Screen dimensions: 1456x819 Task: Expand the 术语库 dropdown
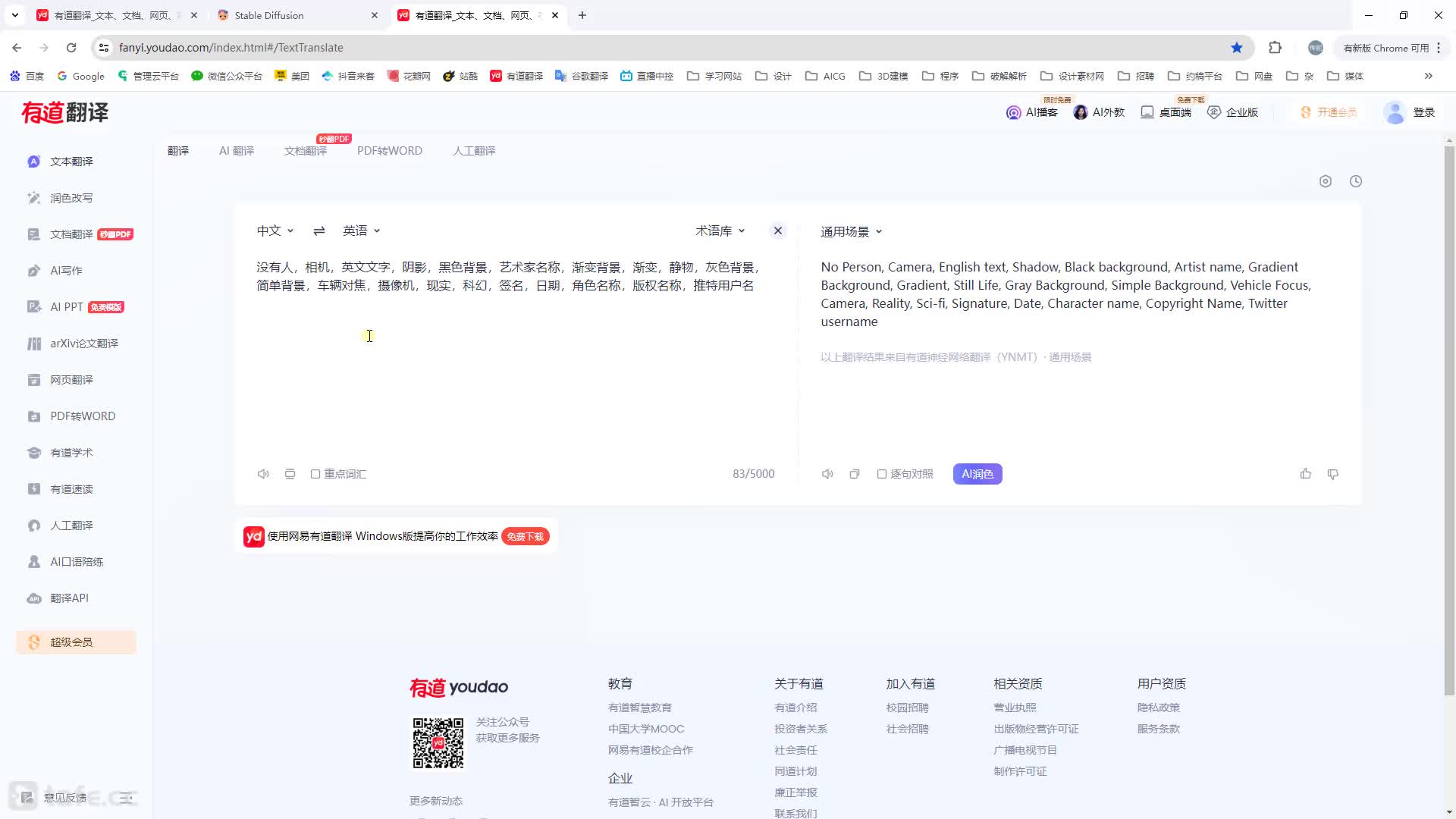click(x=720, y=231)
